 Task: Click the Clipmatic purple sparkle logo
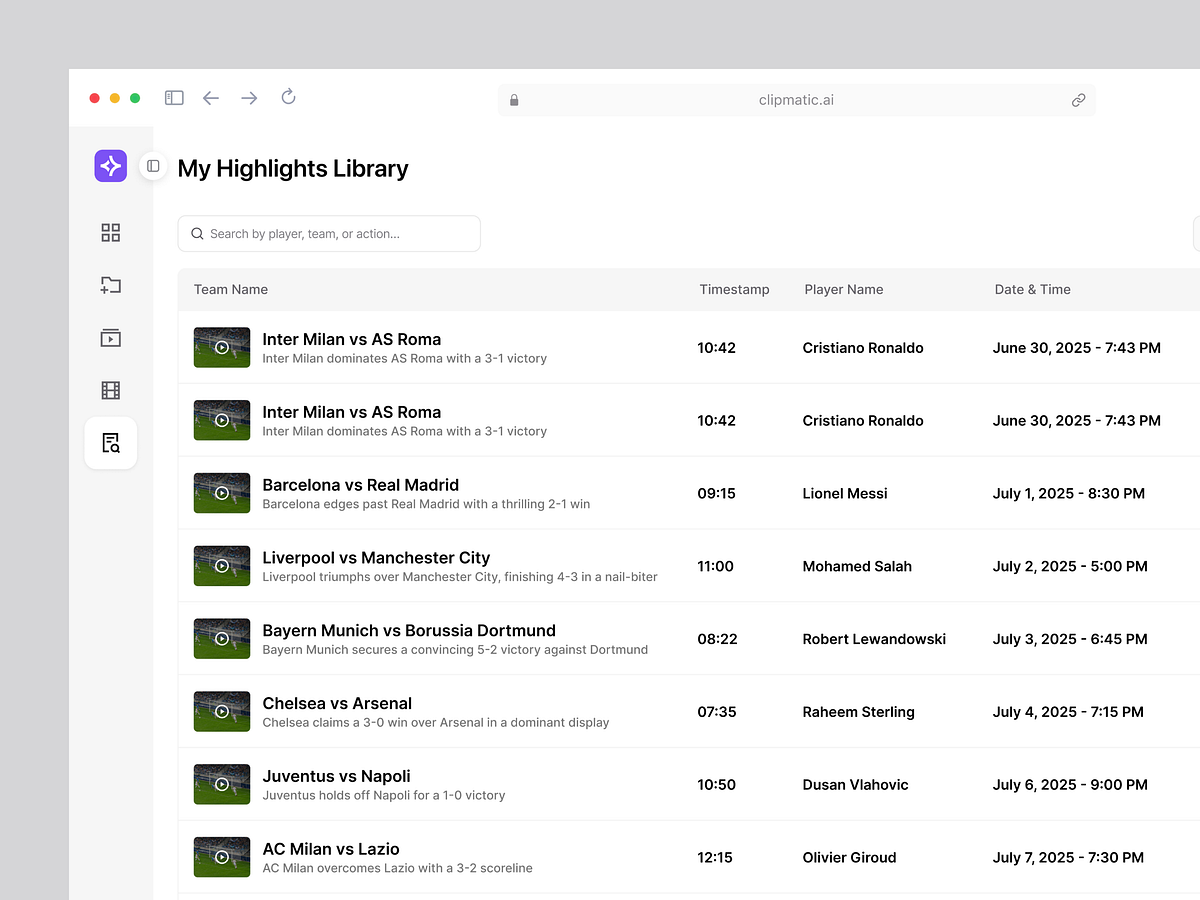(111, 166)
